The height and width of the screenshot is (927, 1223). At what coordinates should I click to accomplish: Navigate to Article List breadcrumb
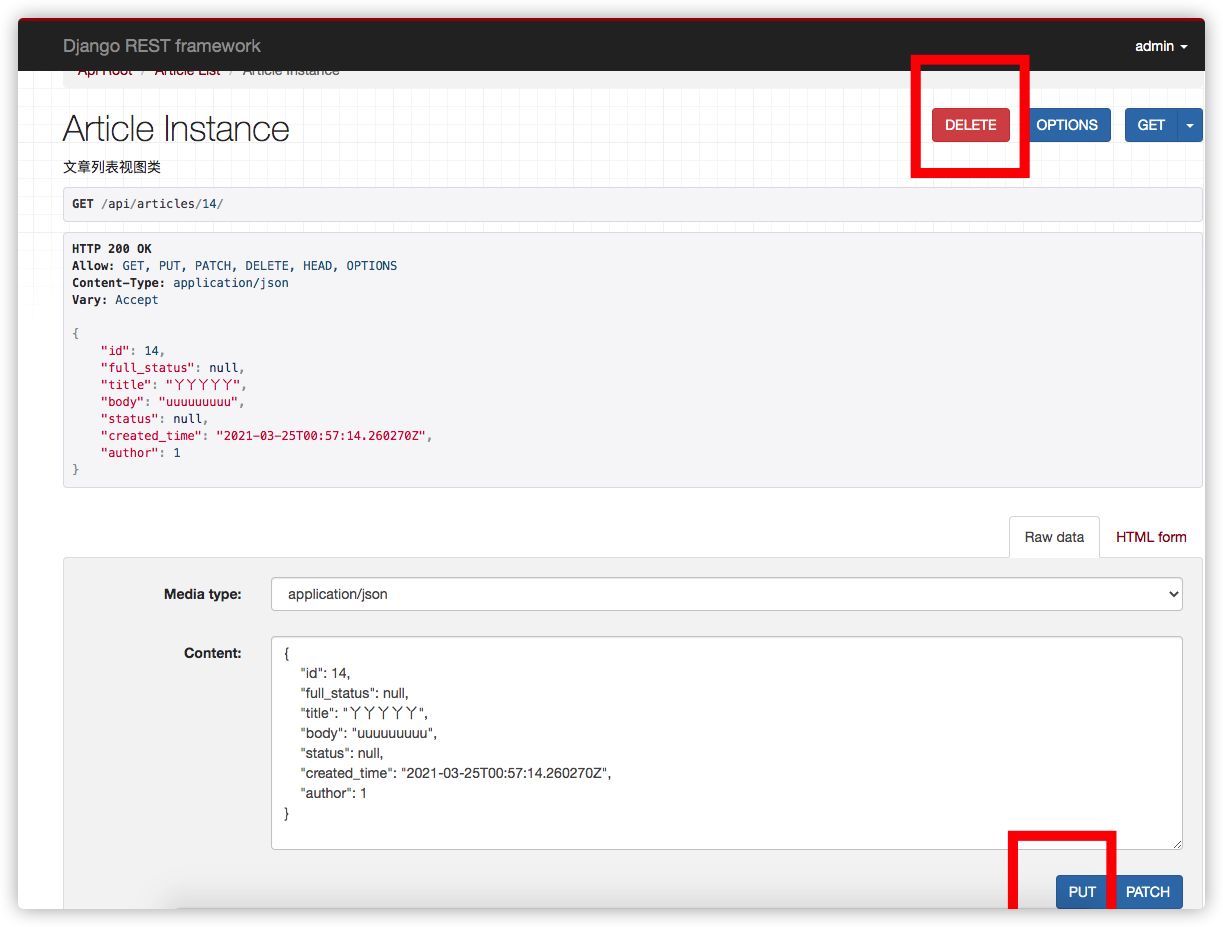(187, 72)
